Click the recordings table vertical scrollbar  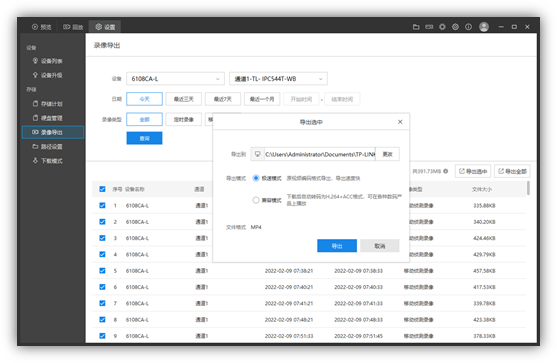tap(528, 188)
